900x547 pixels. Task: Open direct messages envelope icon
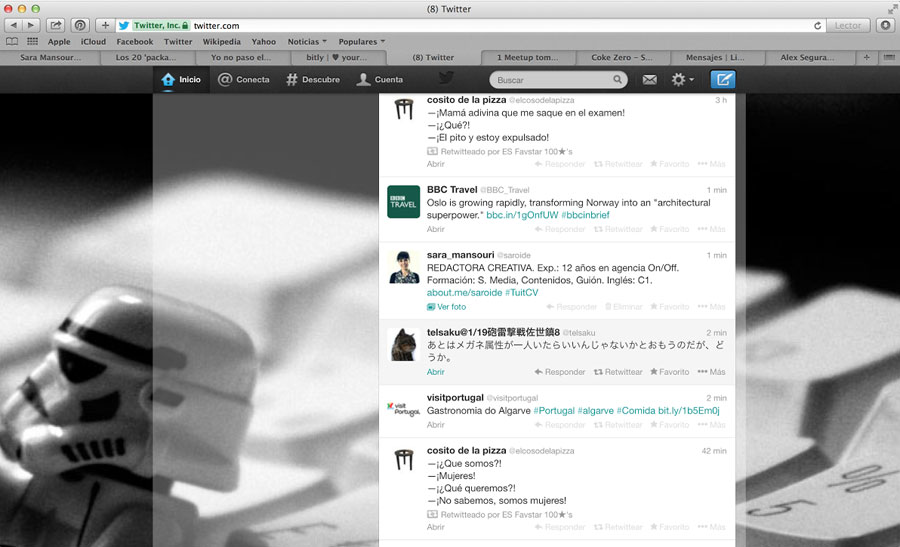(x=650, y=80)
